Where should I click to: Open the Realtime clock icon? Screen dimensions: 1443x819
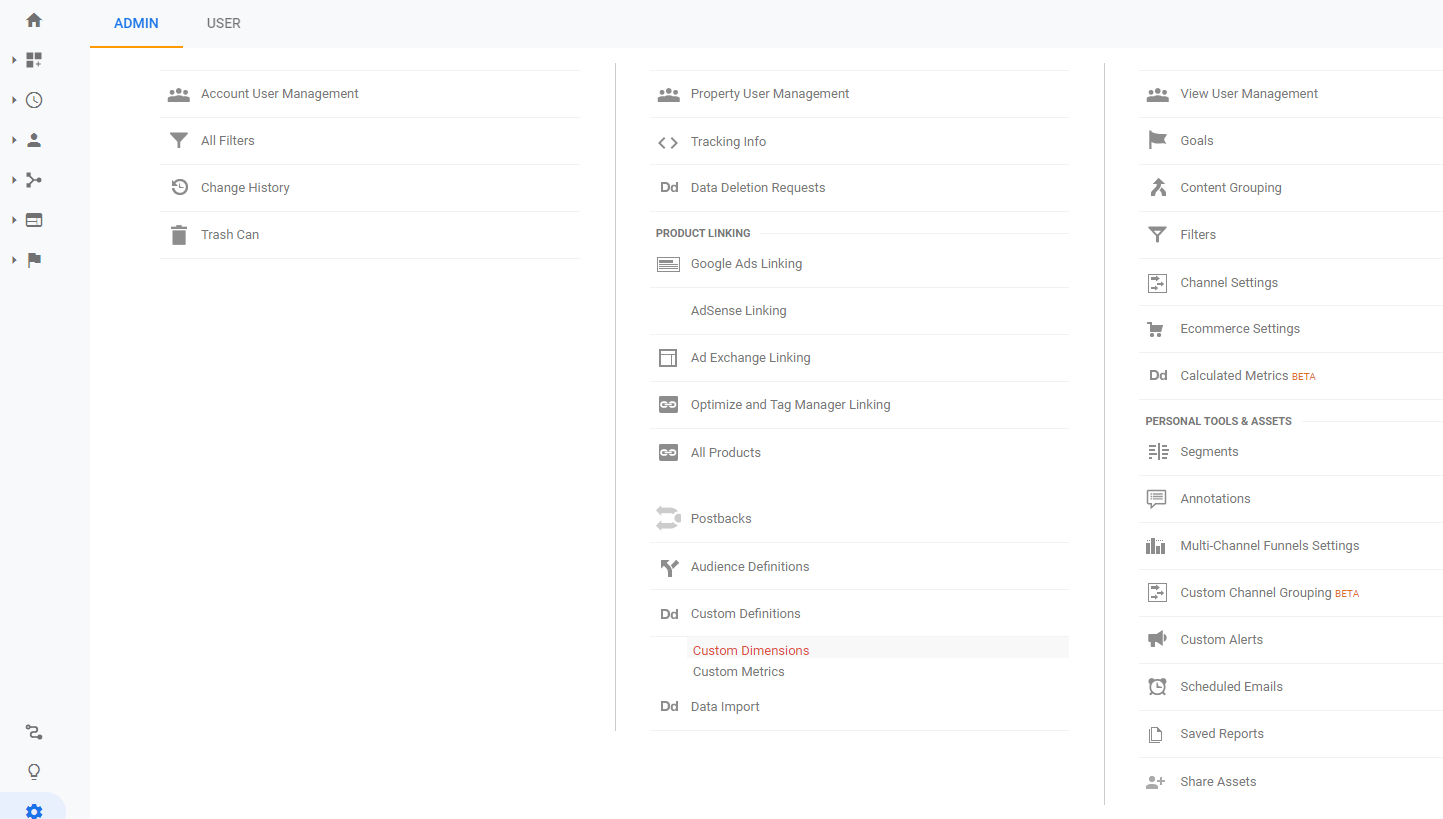pos(33,100)
